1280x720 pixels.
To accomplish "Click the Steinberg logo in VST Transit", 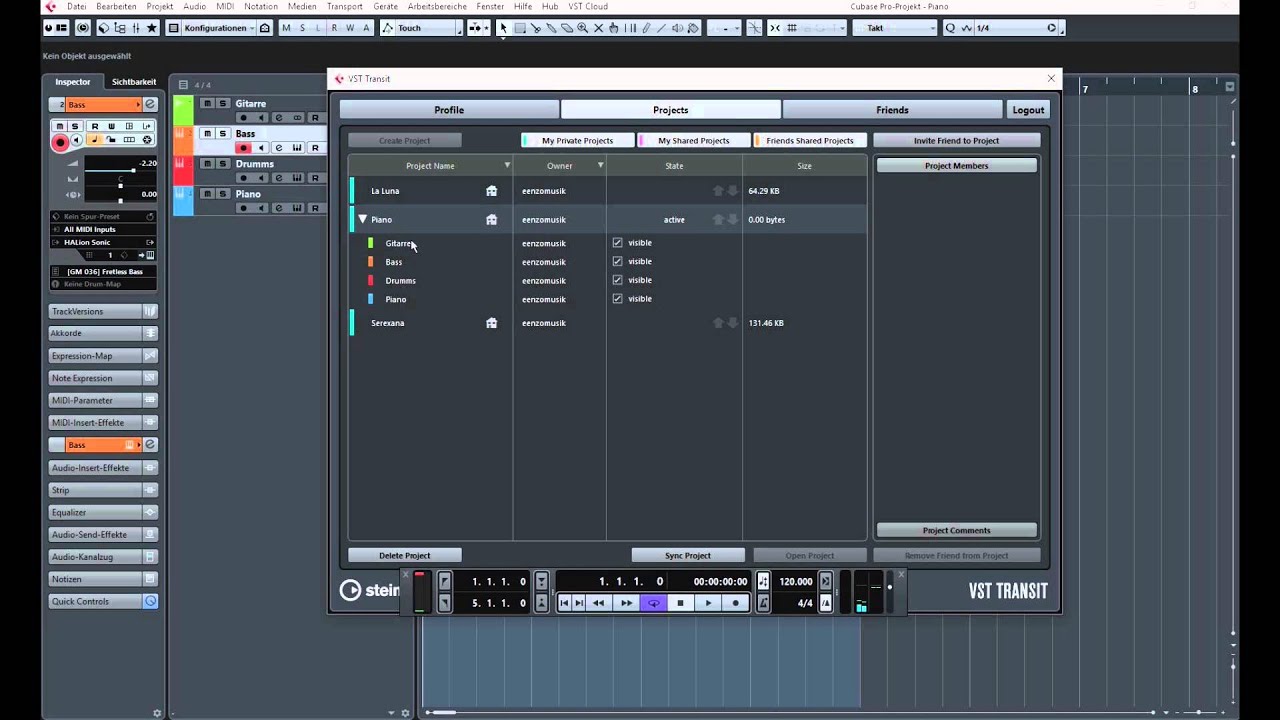I will coord(369,590).
